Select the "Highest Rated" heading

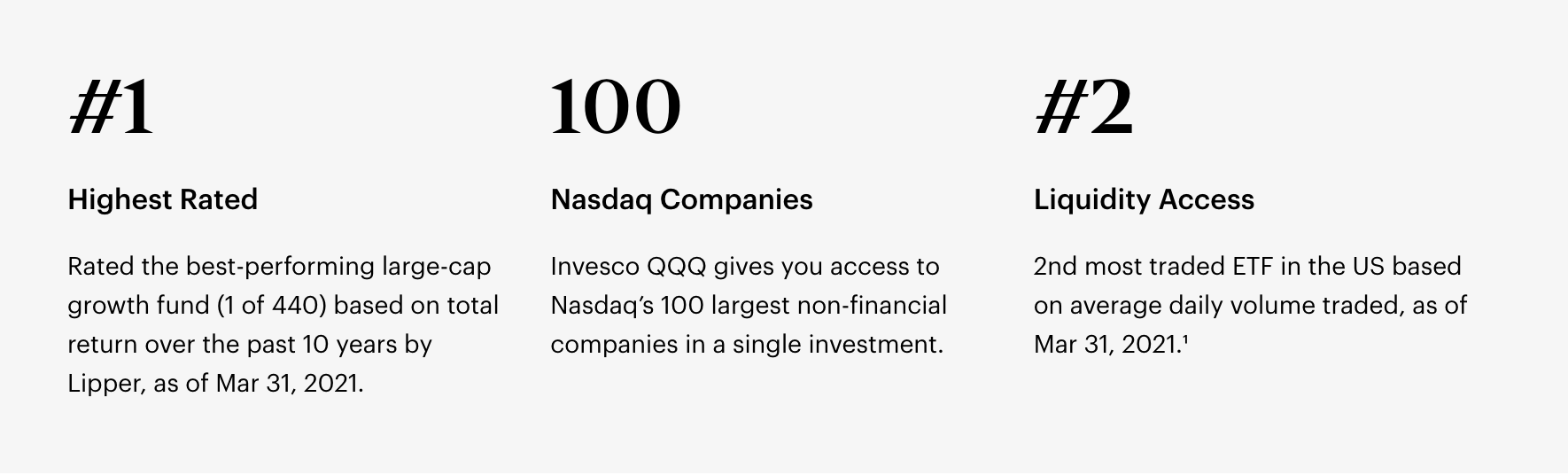pos(162,199)
